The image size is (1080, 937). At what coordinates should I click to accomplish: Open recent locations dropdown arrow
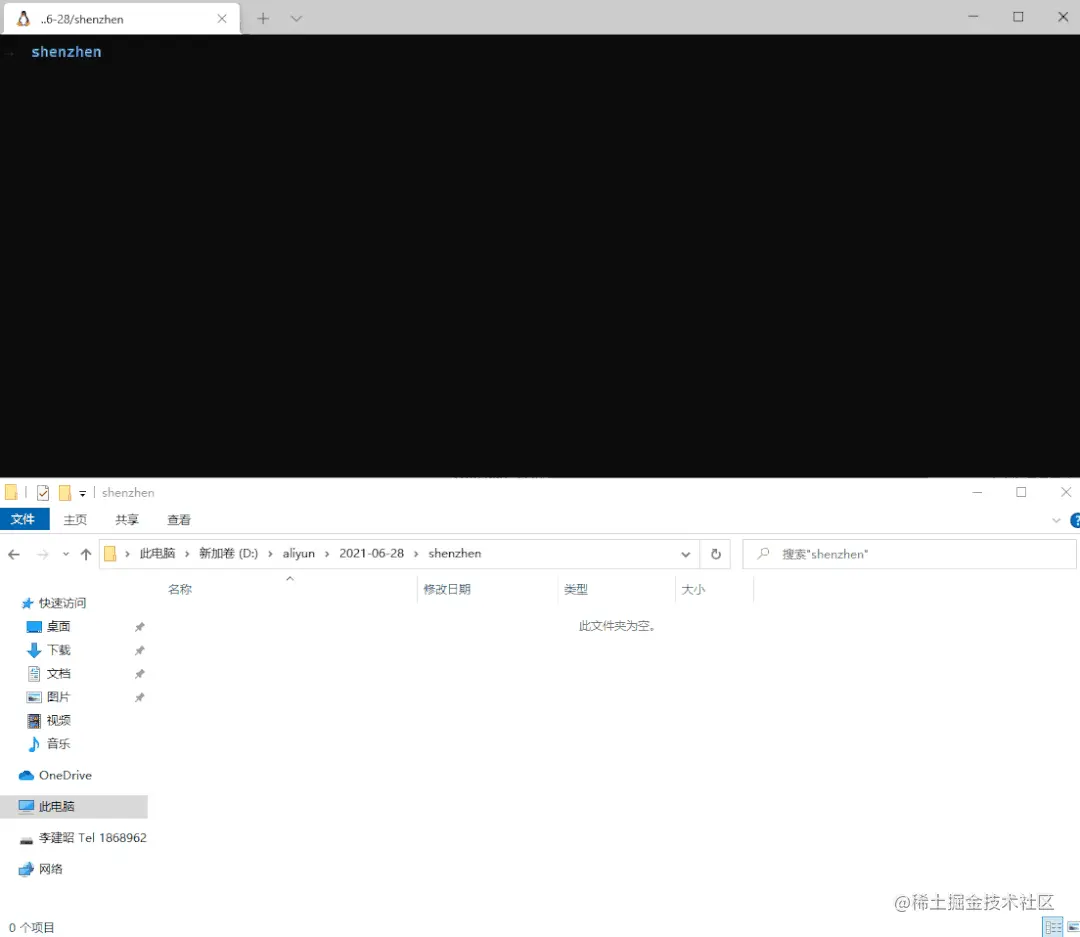pyautogui.click(x=65, y=554)
